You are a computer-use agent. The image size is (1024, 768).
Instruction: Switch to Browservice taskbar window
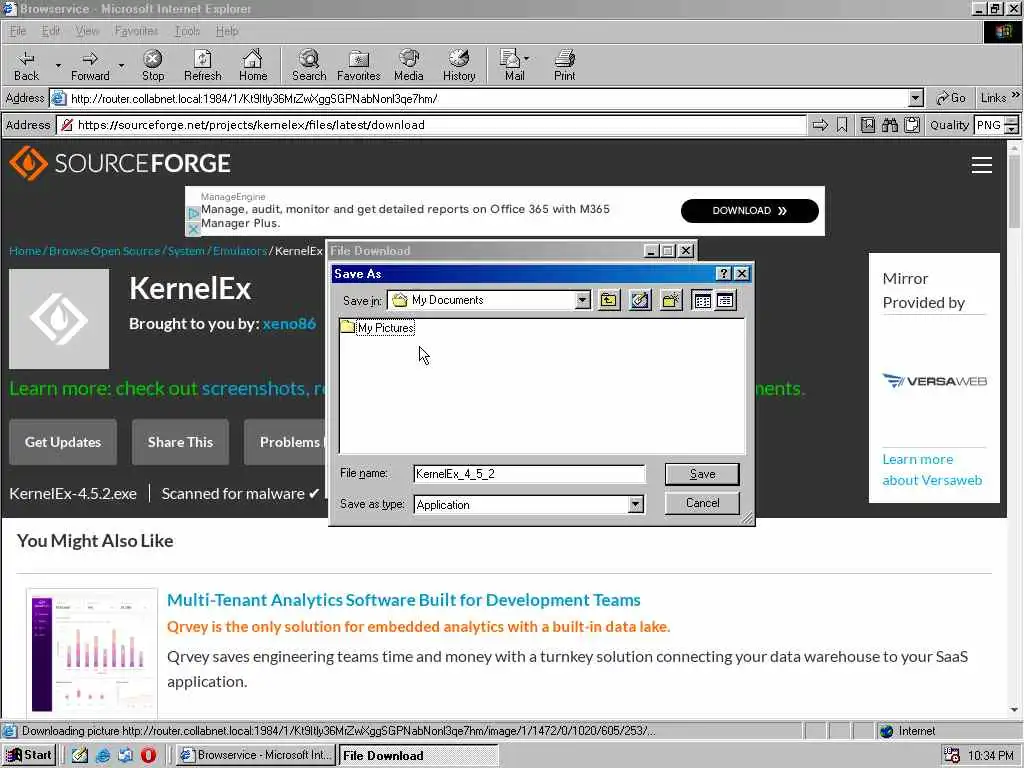click(x=256, y=755)
